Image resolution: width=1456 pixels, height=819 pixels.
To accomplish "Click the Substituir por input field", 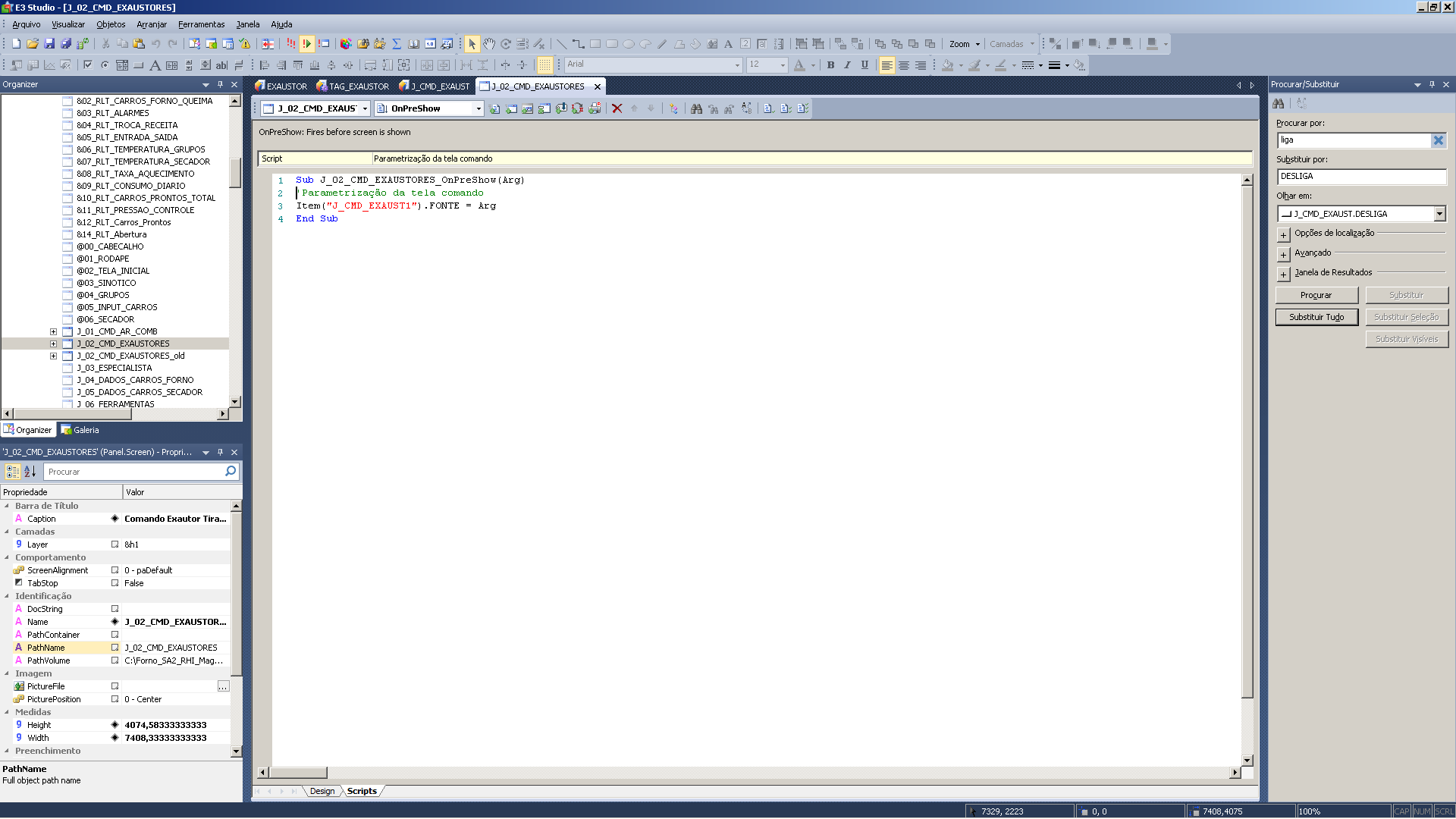I will coord(1361,176).
